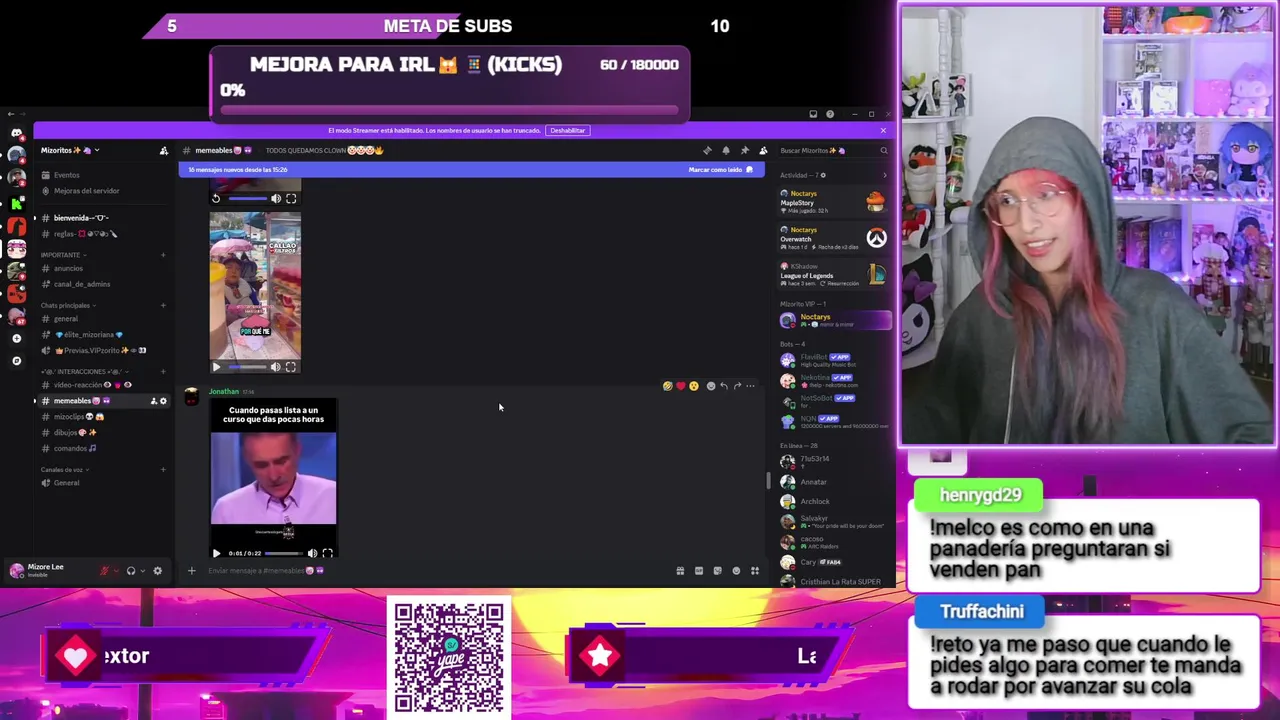Open the Discord inbox icon in title bar
Image resolution: width=1280 pixels, height=720 pixels.
pos(813,114)
